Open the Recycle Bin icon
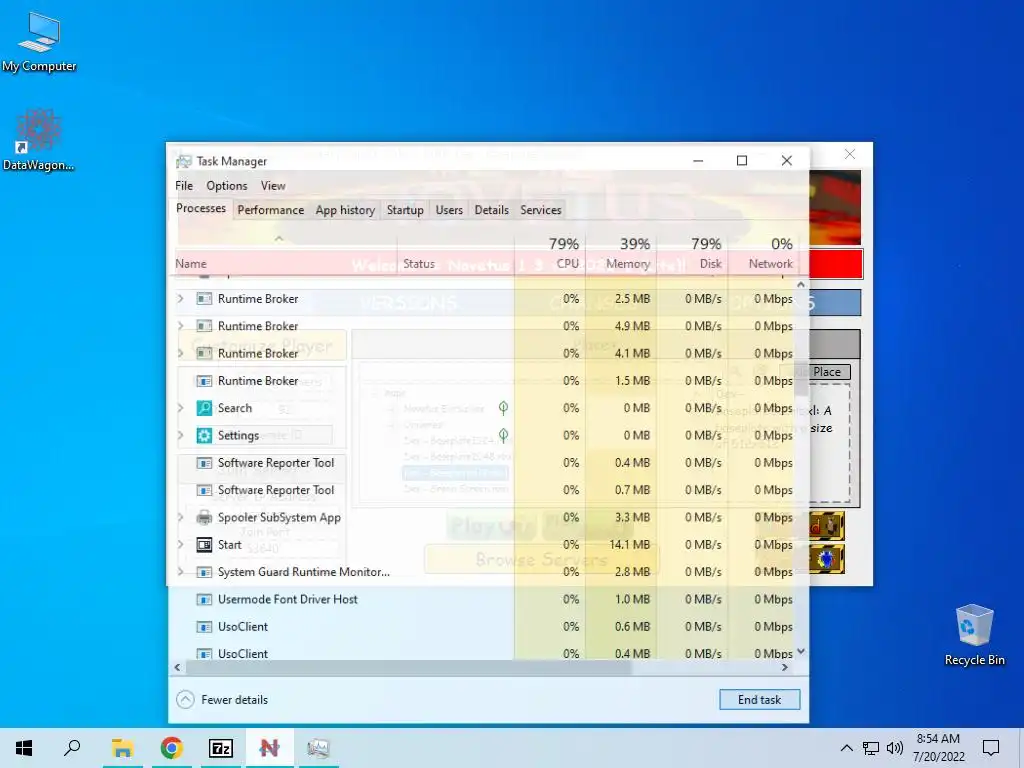Viewport: 1024px width, 768px height. [x=974, y=634]
